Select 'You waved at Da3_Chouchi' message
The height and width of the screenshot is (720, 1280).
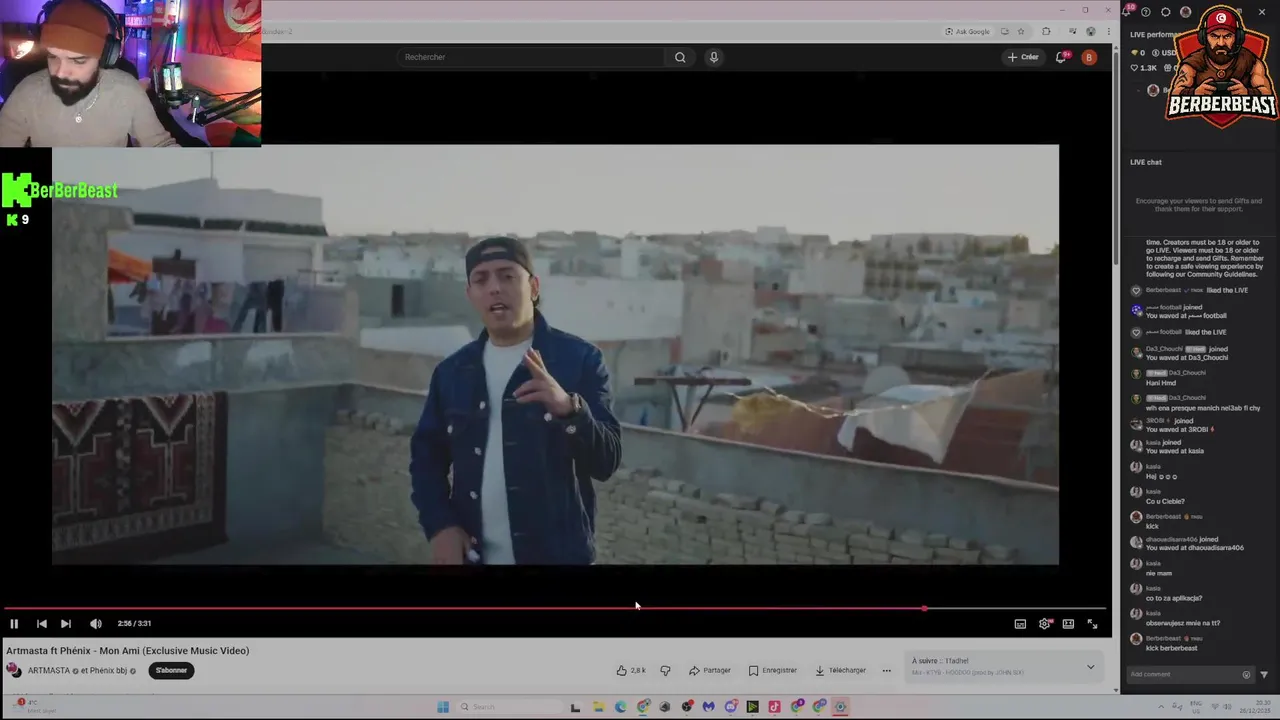tap(1187, 357)
